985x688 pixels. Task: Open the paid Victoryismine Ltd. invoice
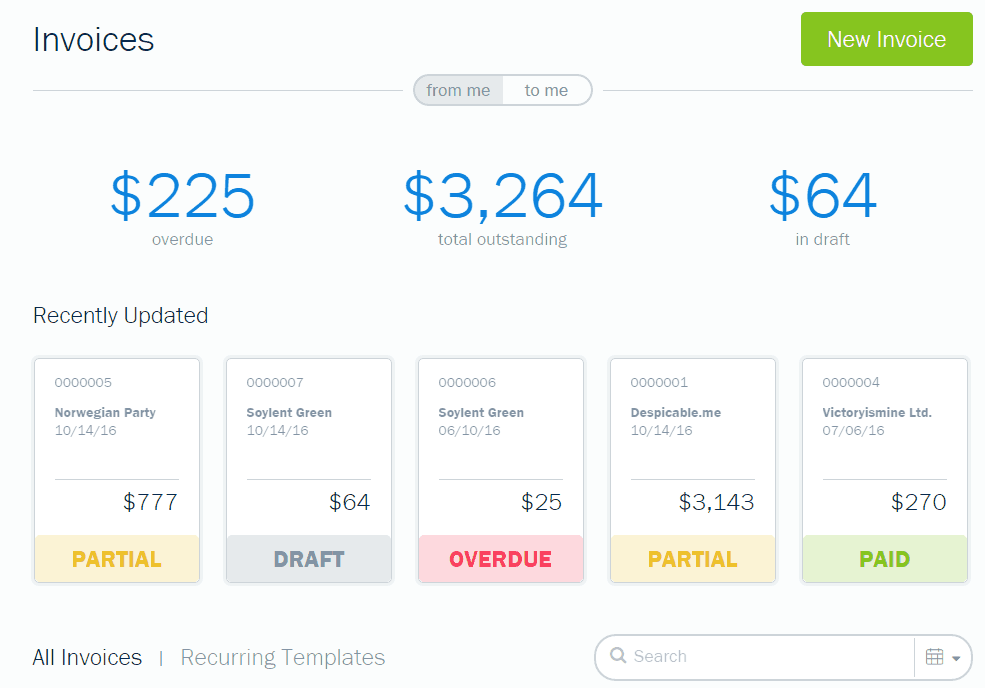(x=884, y=450)
